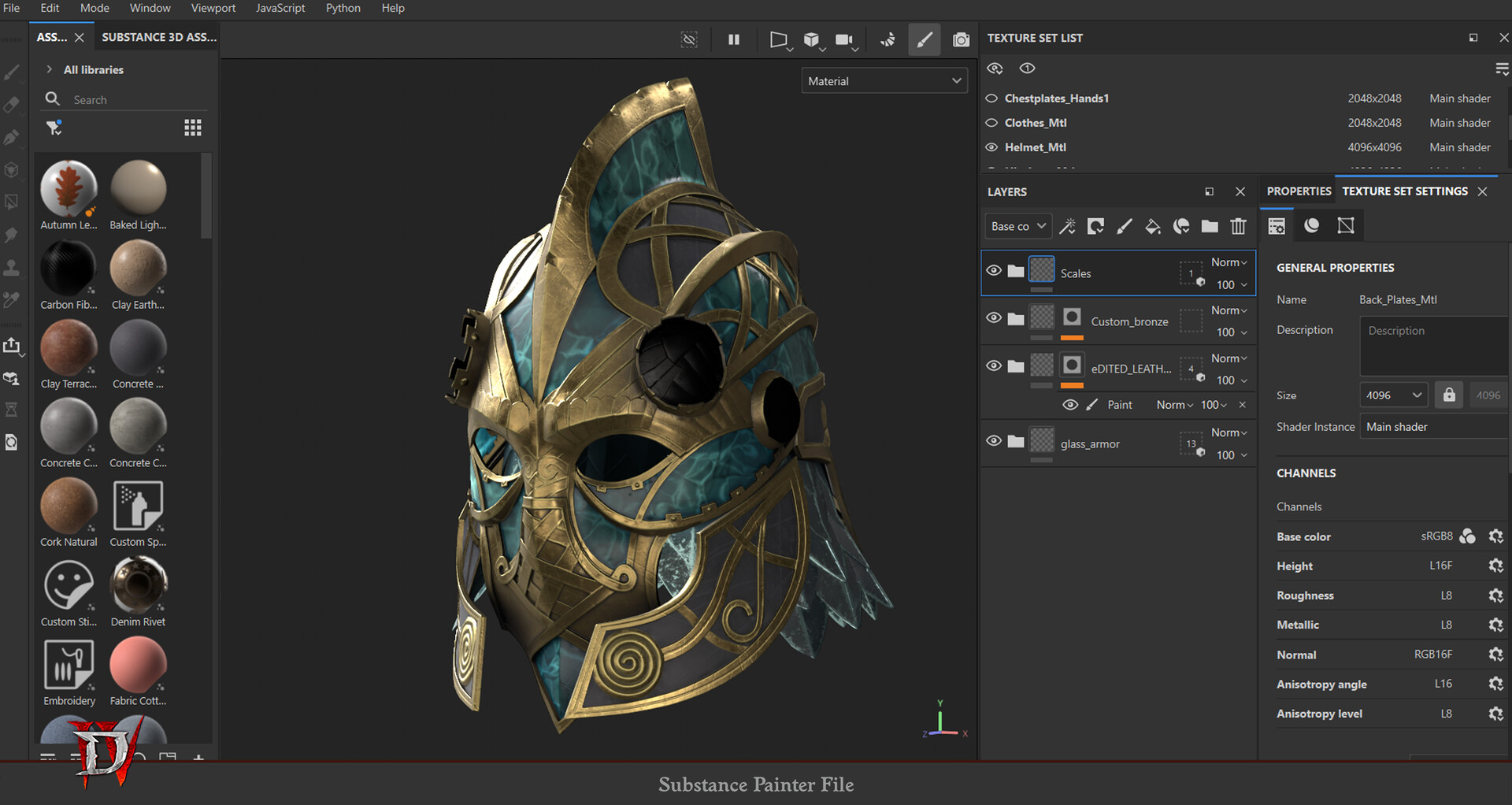The image size is (1512, 805).
Task: Pause rendering with the pause icon
Action: coord(734,39)
